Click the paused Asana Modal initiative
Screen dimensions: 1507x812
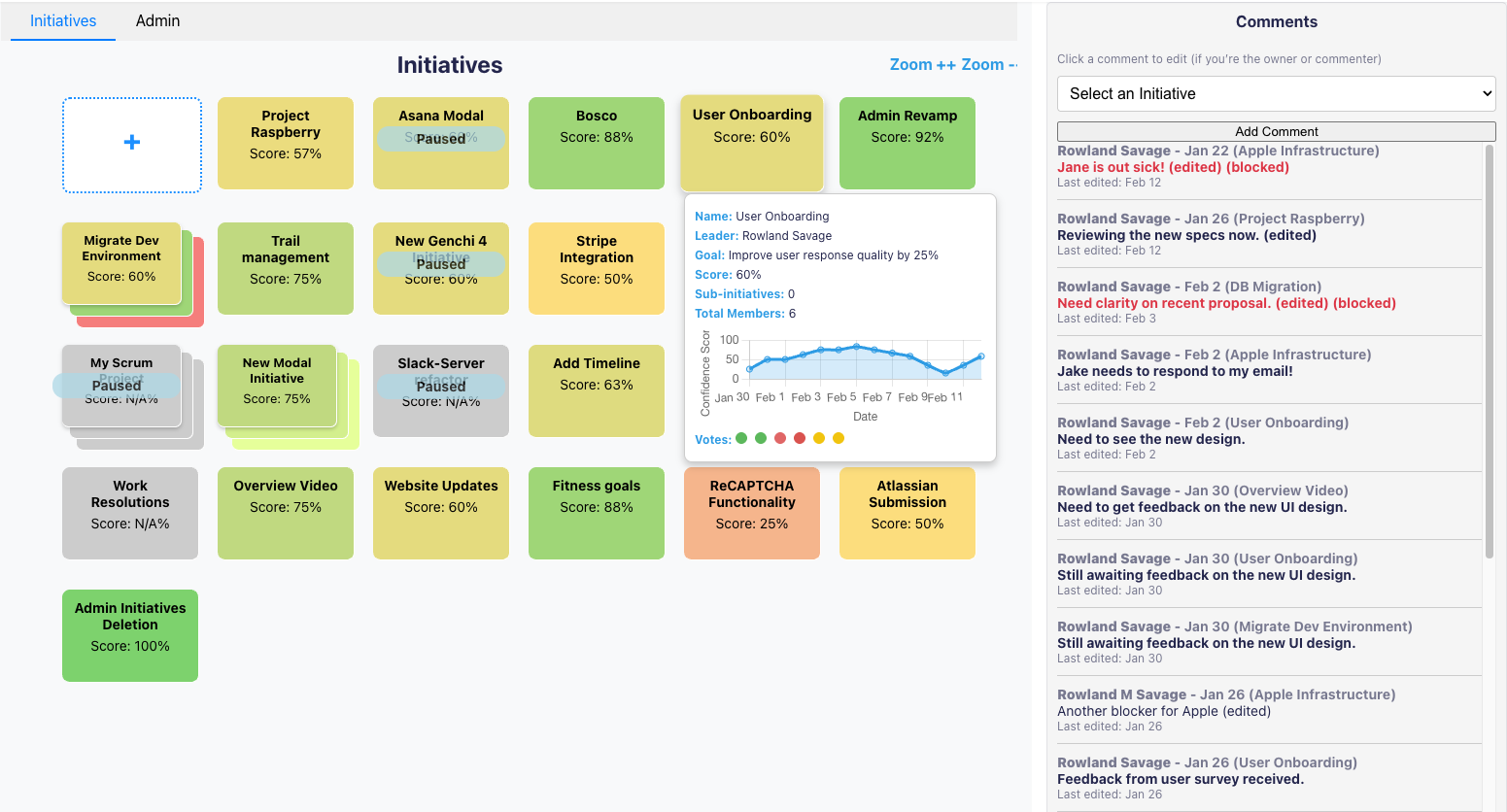point(440,143)
